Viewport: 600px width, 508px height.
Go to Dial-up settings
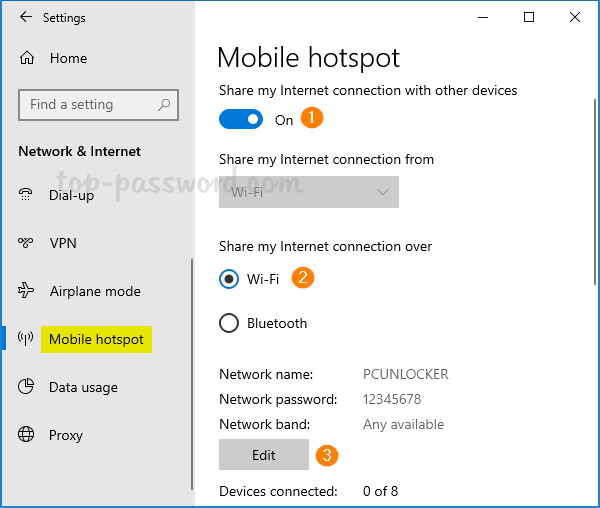[x=72, y=195]
